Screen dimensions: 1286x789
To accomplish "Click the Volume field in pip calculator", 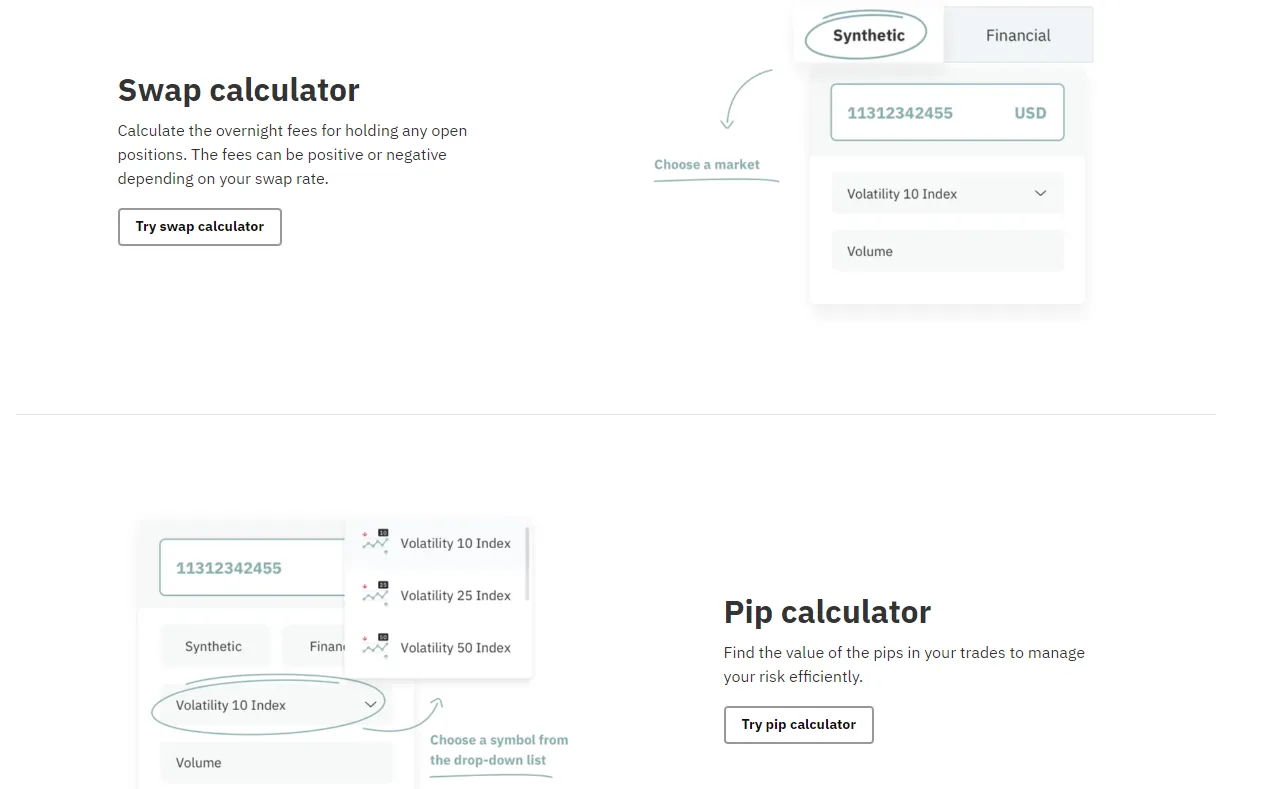I will tap(276, 763).
